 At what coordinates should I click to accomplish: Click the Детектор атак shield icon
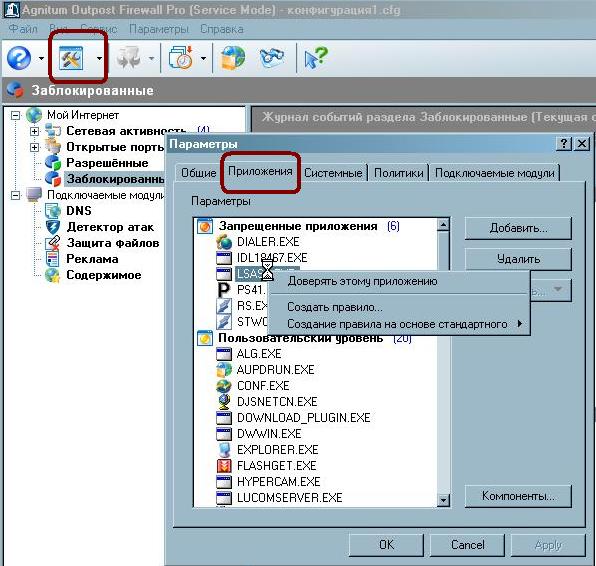[53, 227]
